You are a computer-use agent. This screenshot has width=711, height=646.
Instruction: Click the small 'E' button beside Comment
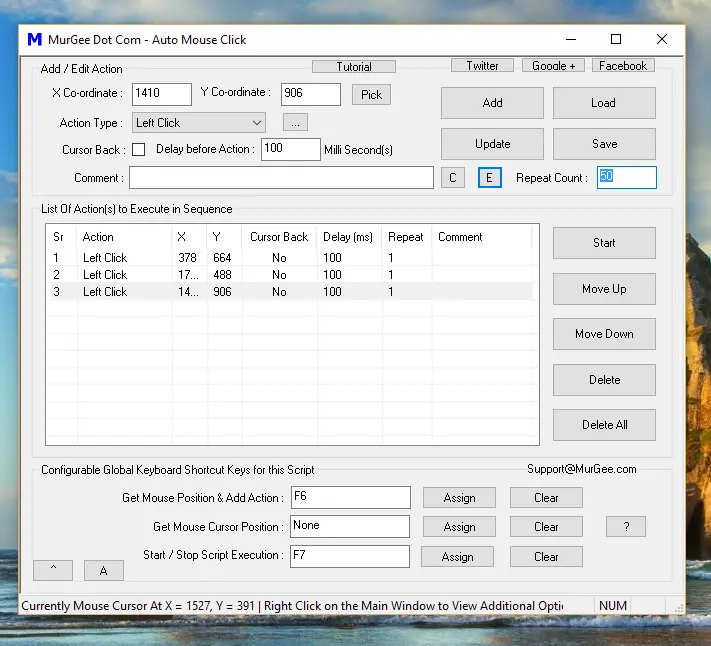(489, 178)
